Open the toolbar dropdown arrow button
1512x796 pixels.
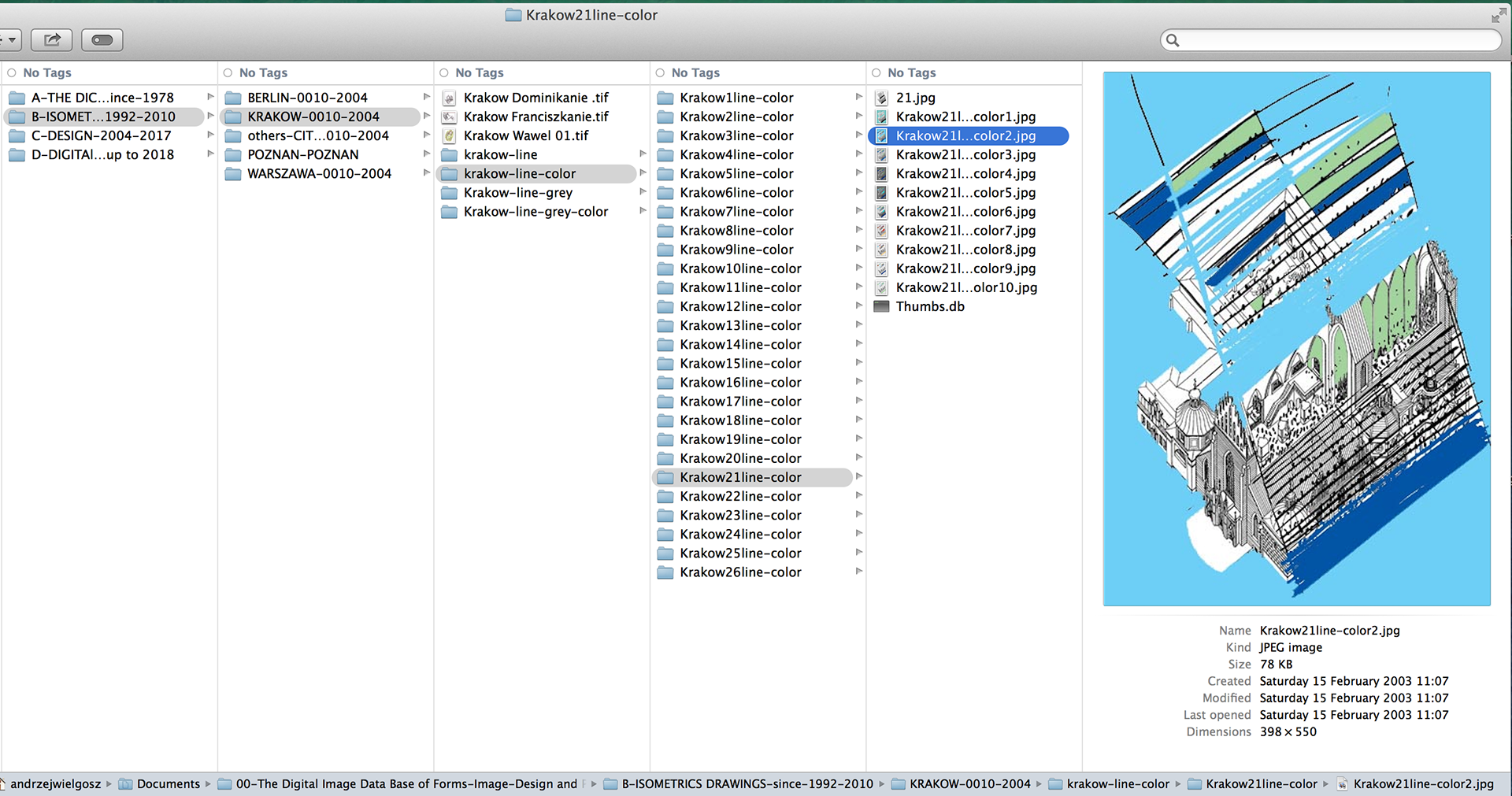coord(10,39)
